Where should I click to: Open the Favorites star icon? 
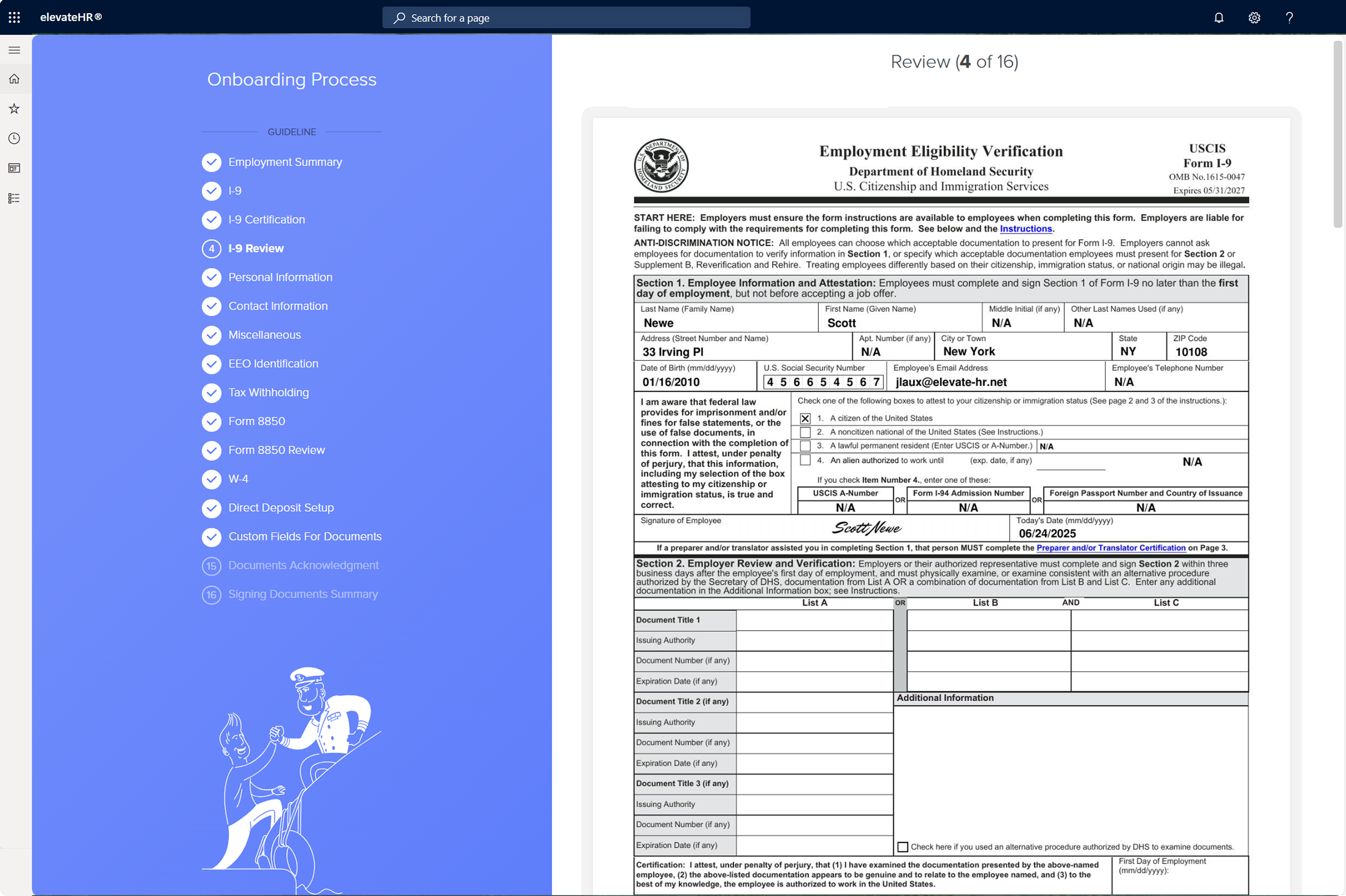coord(14,109)
